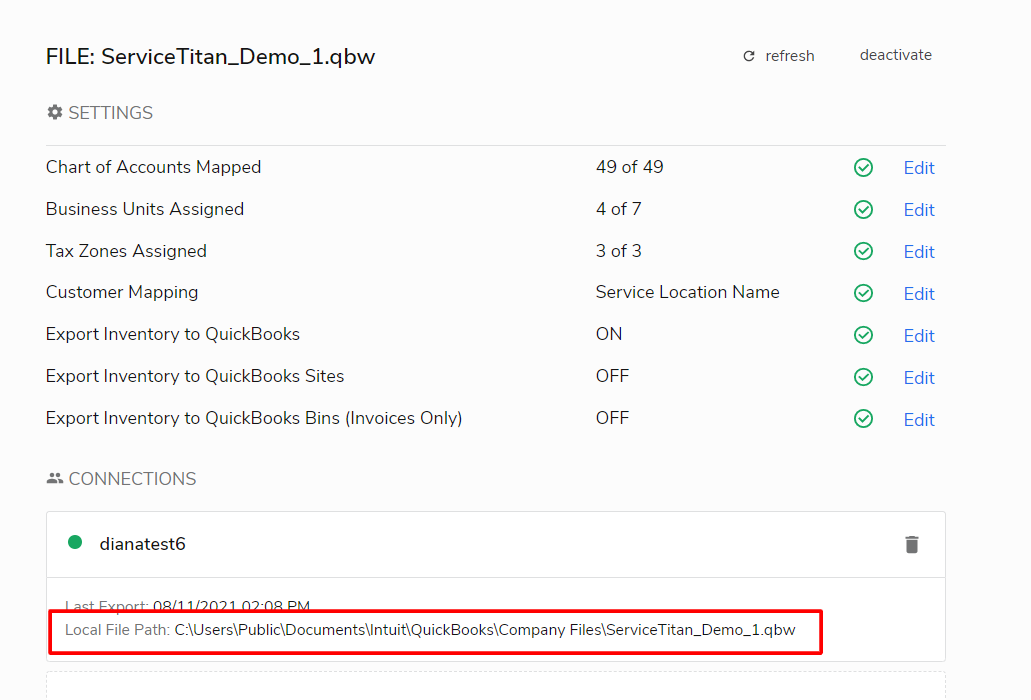Click the refresh button

click(x=779, y=56)
